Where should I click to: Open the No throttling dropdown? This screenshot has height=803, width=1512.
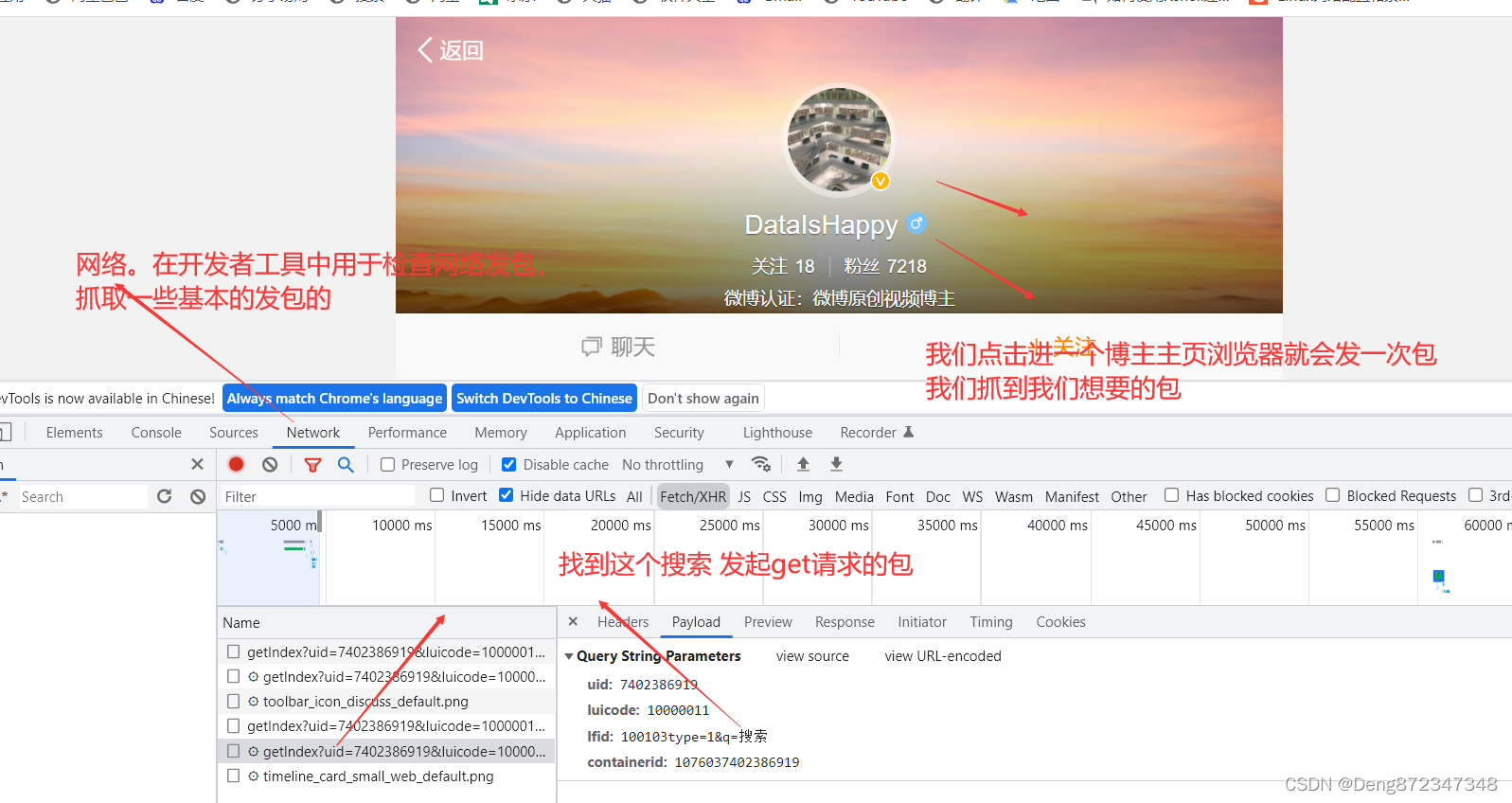[x=678, y=465]
